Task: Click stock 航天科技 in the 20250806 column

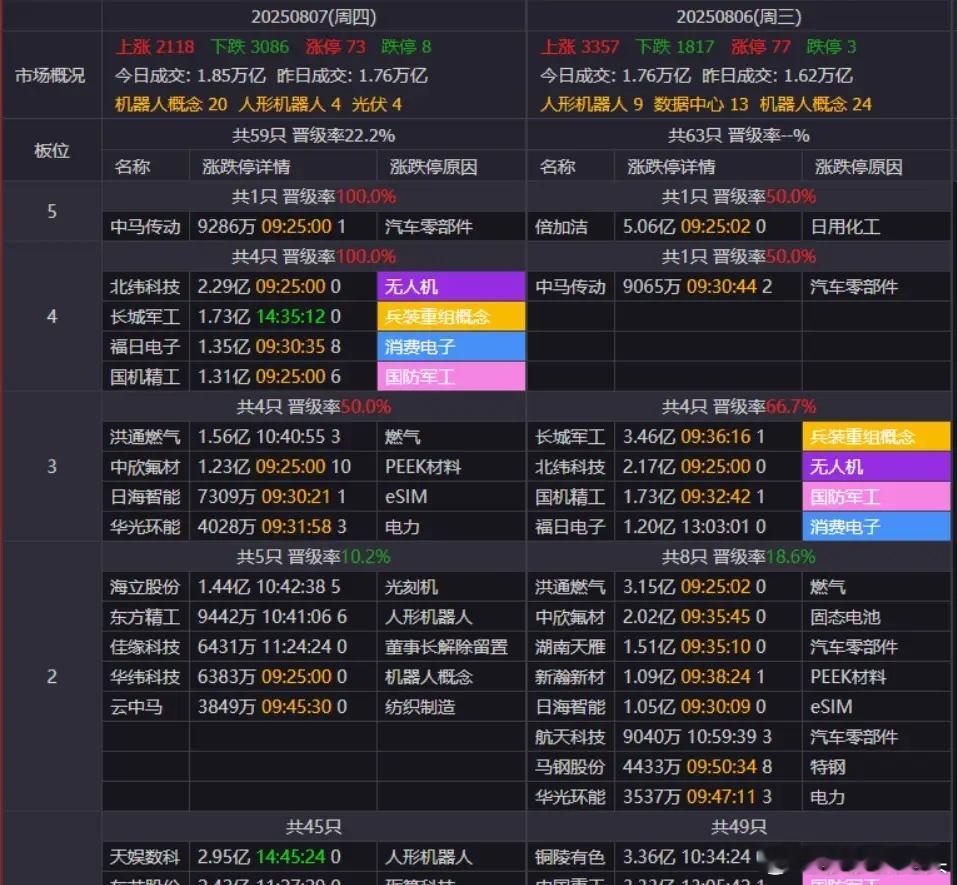Action: point(570,737)
